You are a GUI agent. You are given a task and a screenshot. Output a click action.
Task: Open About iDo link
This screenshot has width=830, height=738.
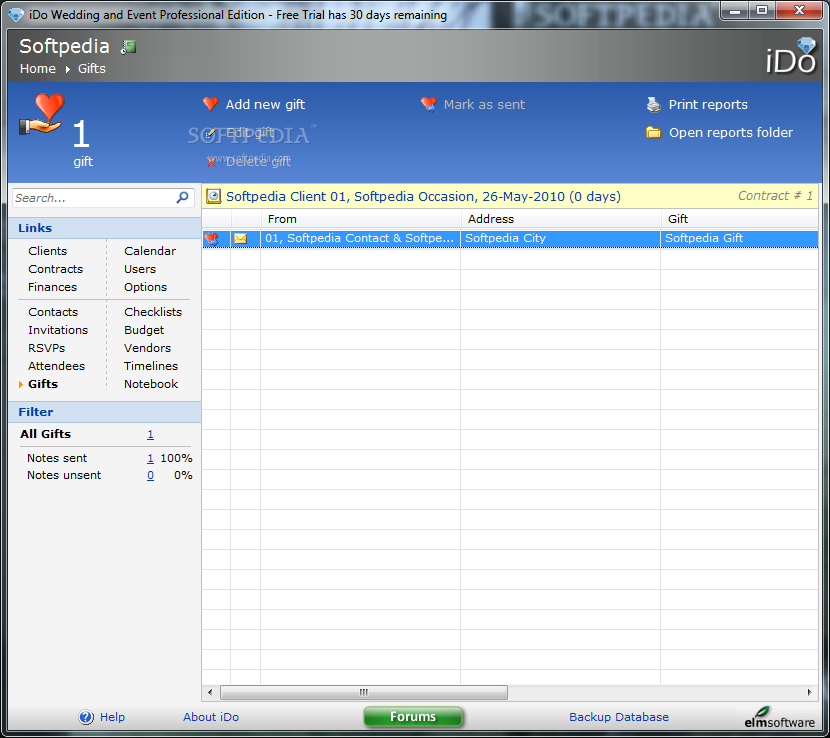[211, 717]
